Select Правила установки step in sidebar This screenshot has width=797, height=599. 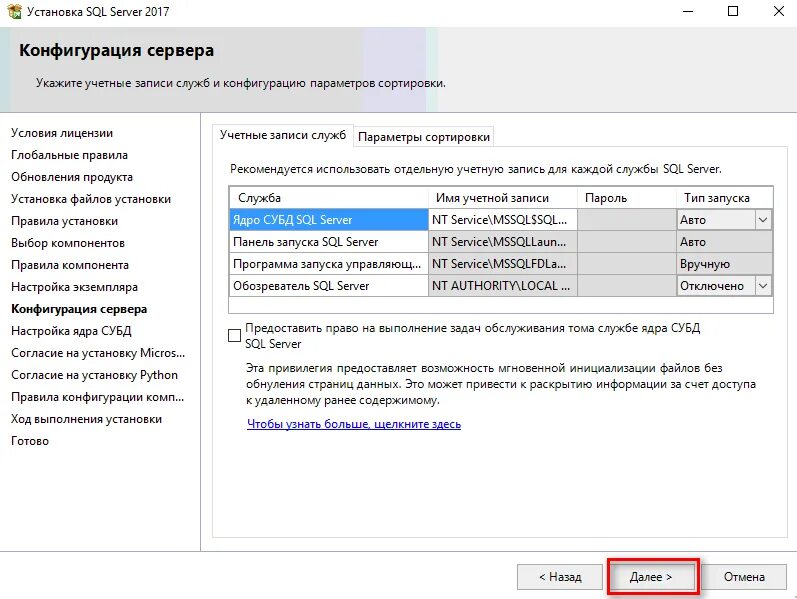[64, 221]
